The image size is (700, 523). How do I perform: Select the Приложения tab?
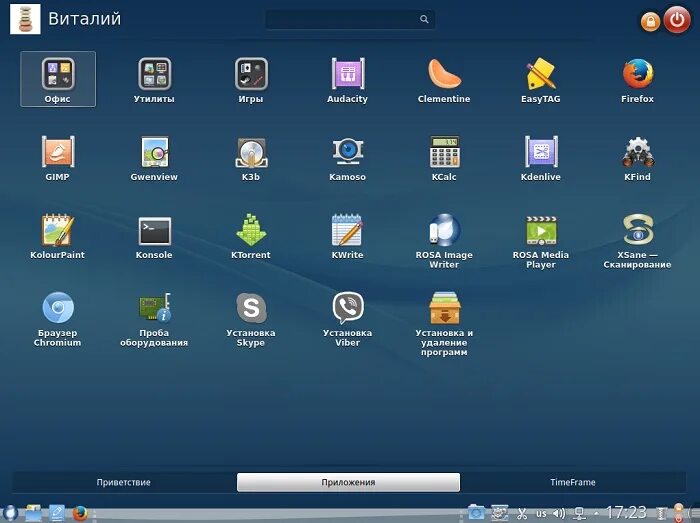pyautogui.click(x=348, y=482)
